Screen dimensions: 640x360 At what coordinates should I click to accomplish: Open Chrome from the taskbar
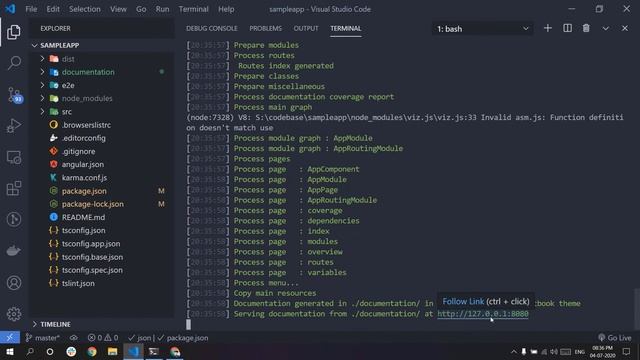click(x=92, y=352)
